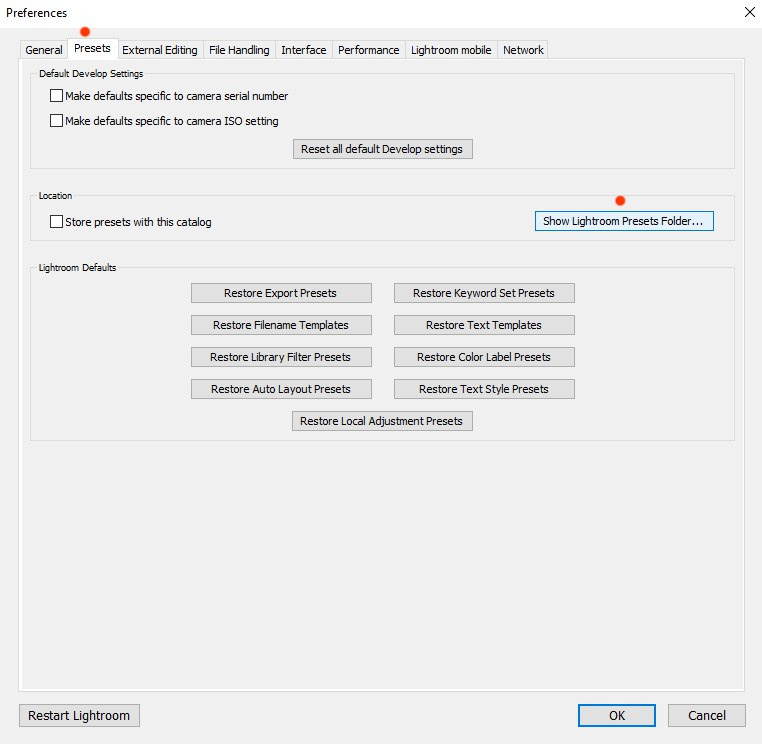
Task: Confirm preferences with OK
Action: point(617,715)
